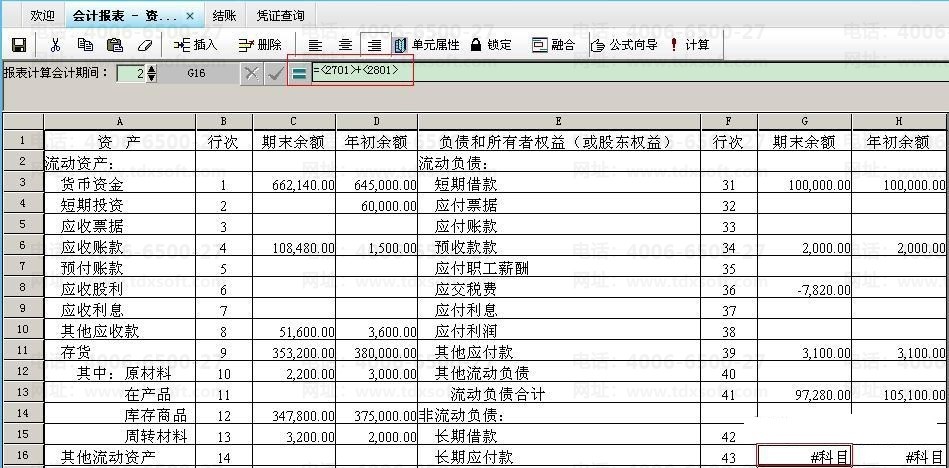Viewport: 949px width, 468px height.
Task: Align cell text to the left
Action: [315, 45]
